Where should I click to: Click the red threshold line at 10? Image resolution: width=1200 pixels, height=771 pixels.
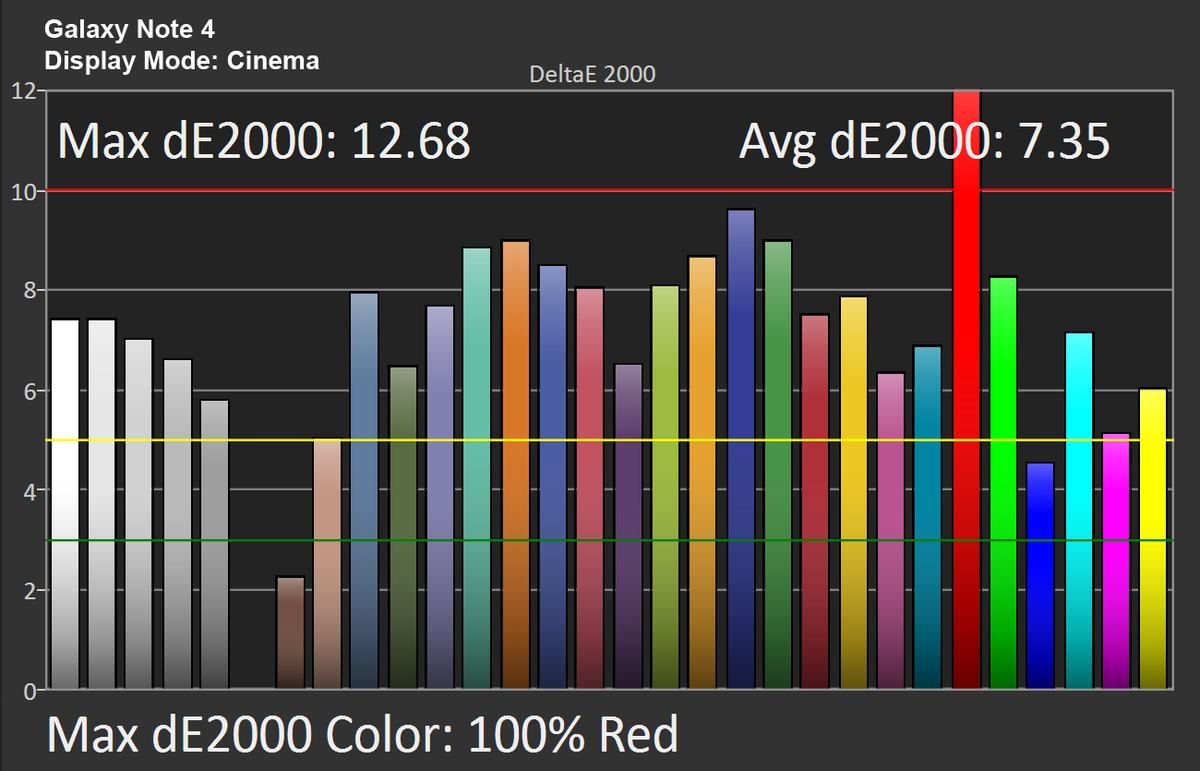[x=607, y=190]
